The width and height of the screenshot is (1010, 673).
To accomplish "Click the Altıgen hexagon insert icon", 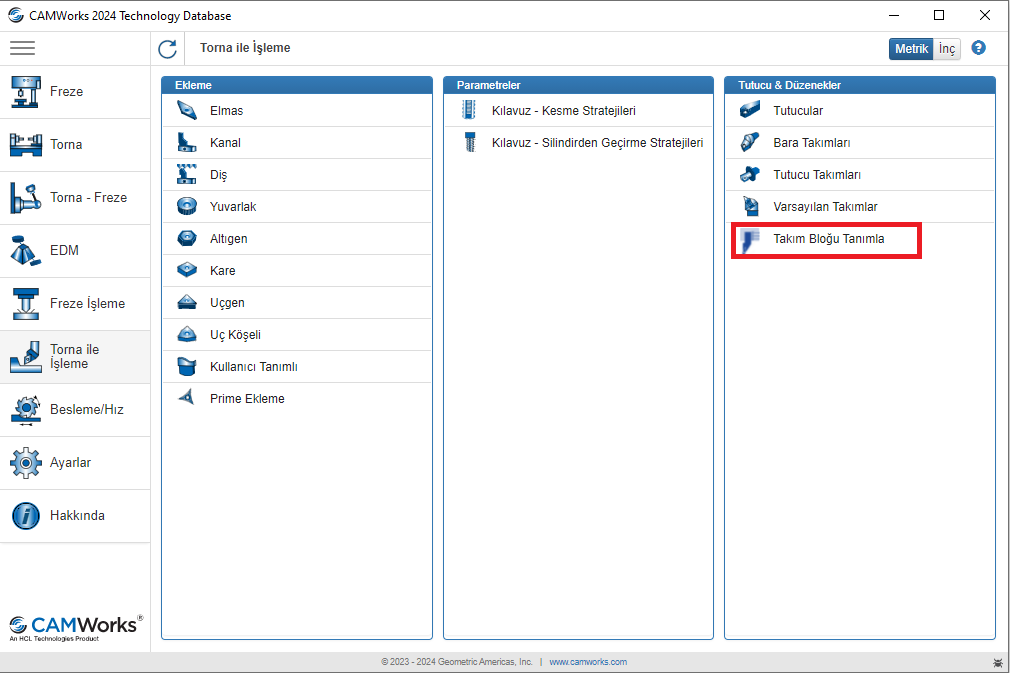I will point(186,239).
